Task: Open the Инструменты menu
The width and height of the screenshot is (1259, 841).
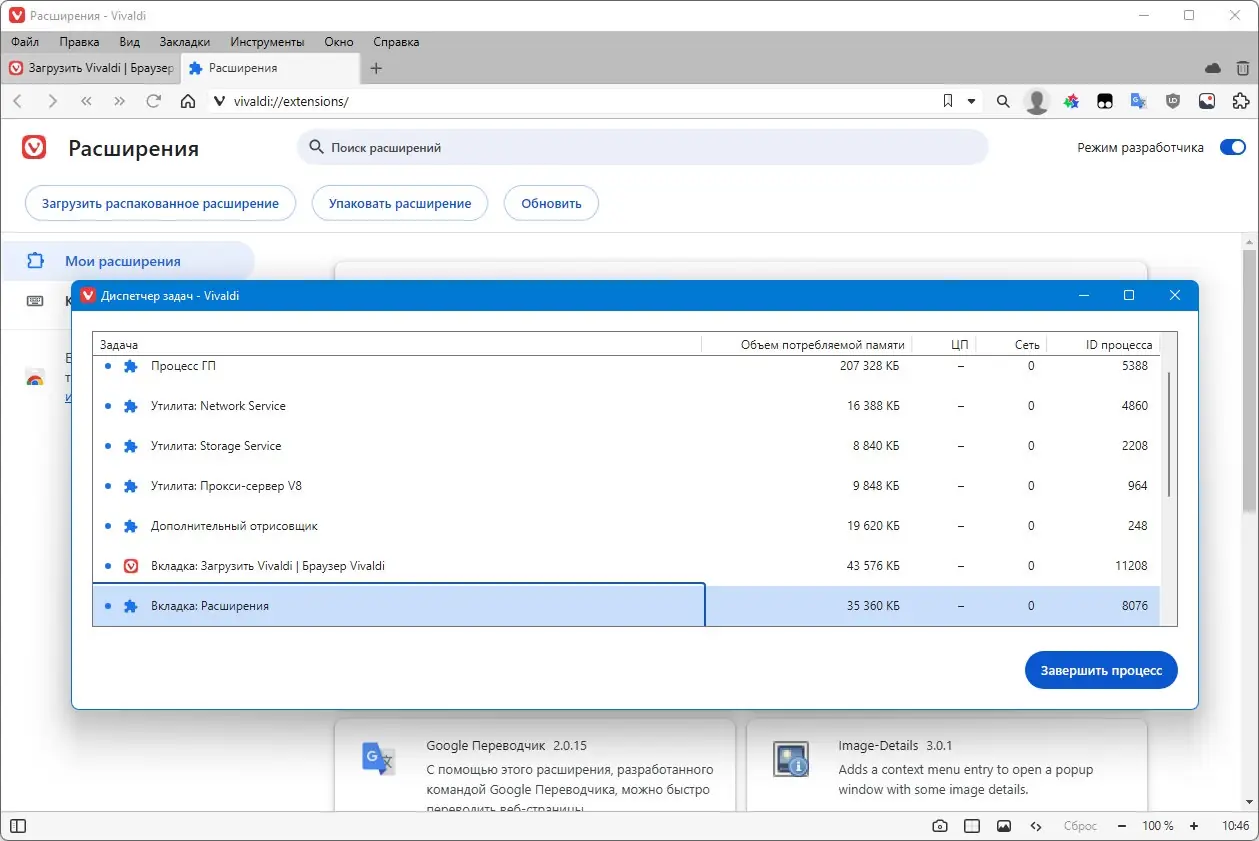Action: click(x=266, y=42)
